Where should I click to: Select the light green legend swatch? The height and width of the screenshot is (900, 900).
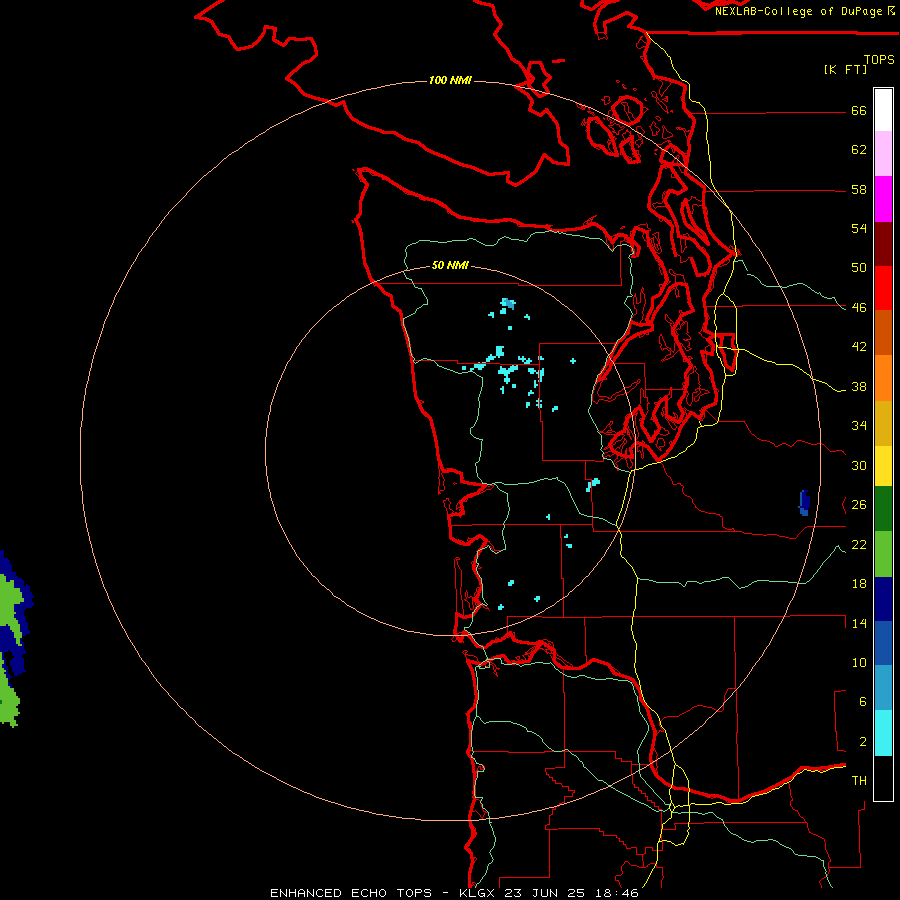tap(883, 554)
